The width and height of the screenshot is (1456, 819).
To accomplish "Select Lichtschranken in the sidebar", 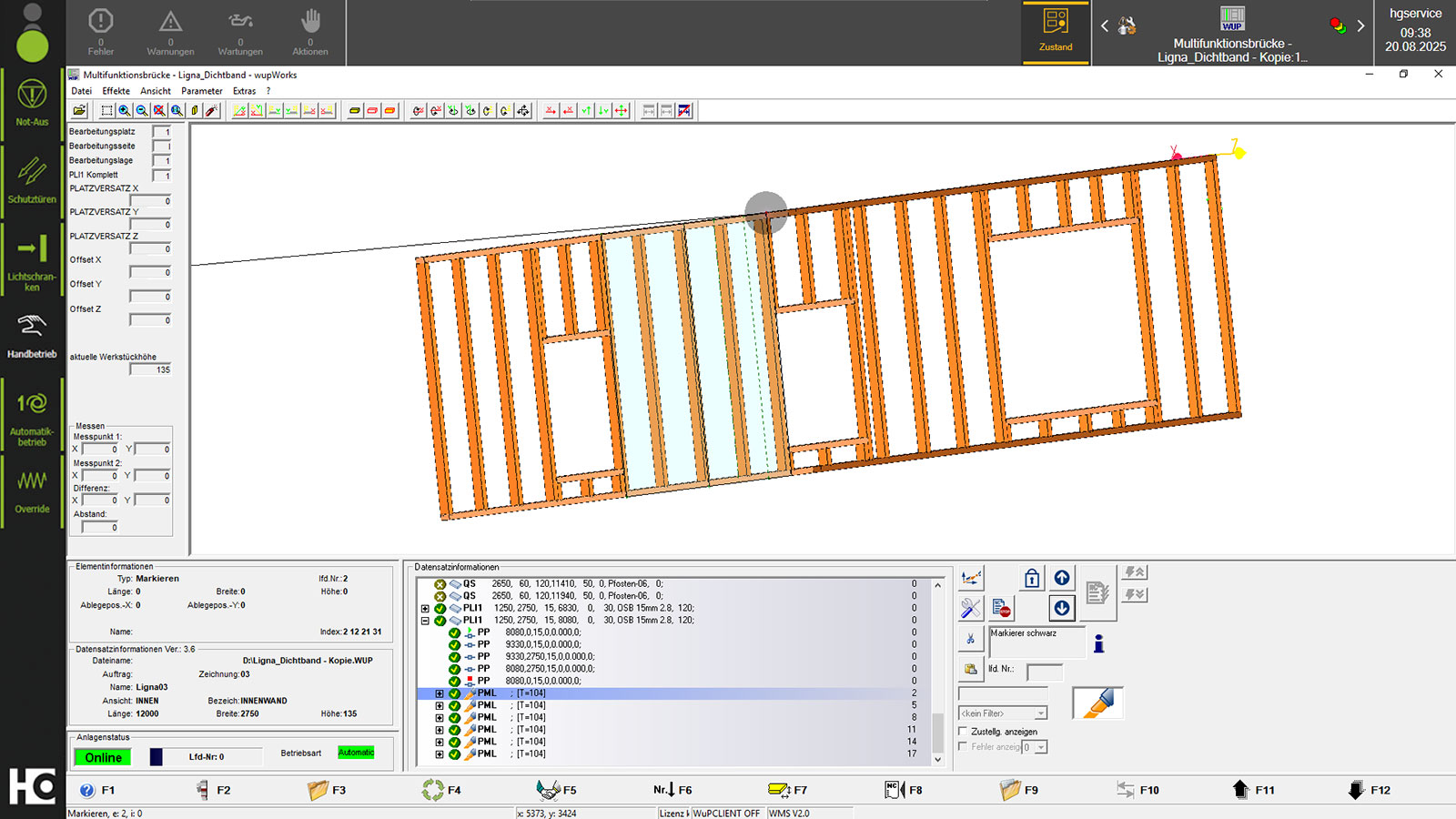I will 32,262.
